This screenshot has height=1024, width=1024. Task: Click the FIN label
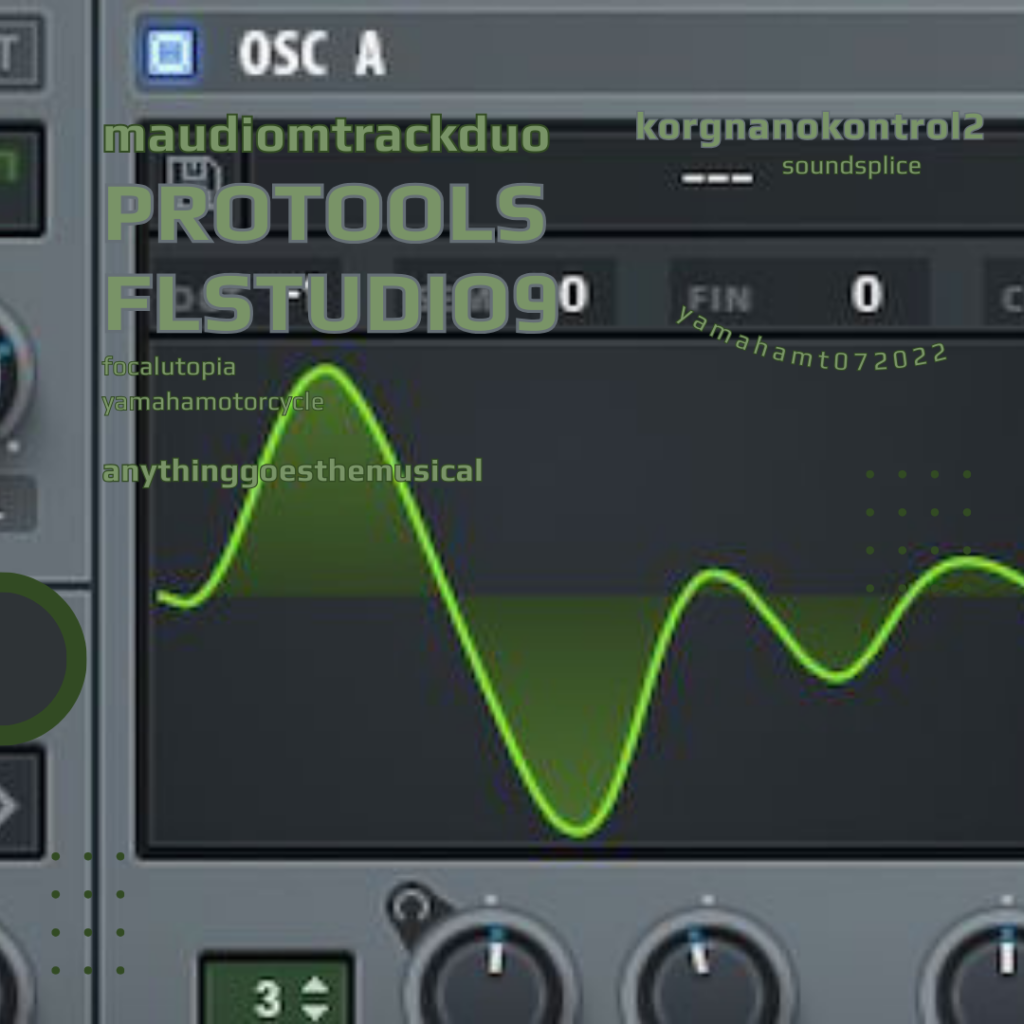720,299
